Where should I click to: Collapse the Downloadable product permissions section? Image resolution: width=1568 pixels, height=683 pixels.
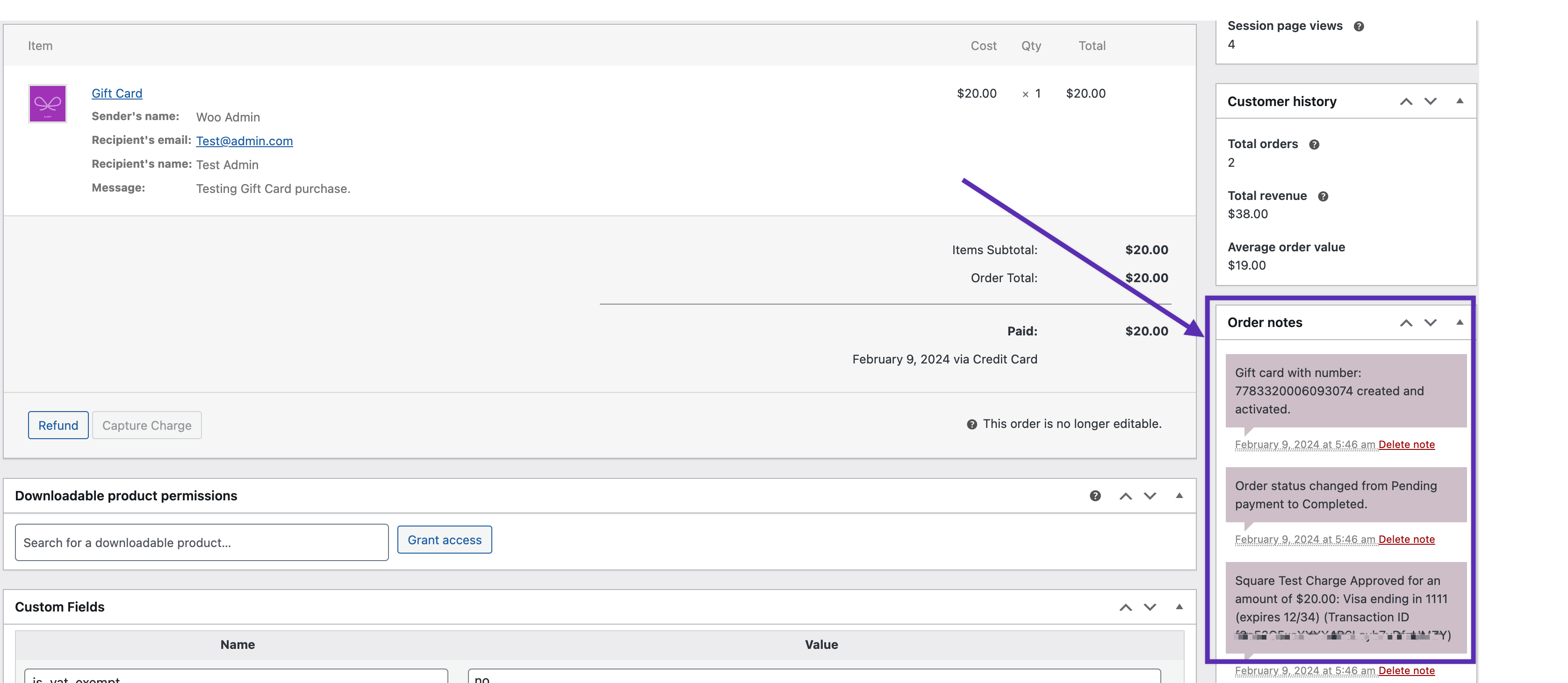click(x=1179, y=496)
